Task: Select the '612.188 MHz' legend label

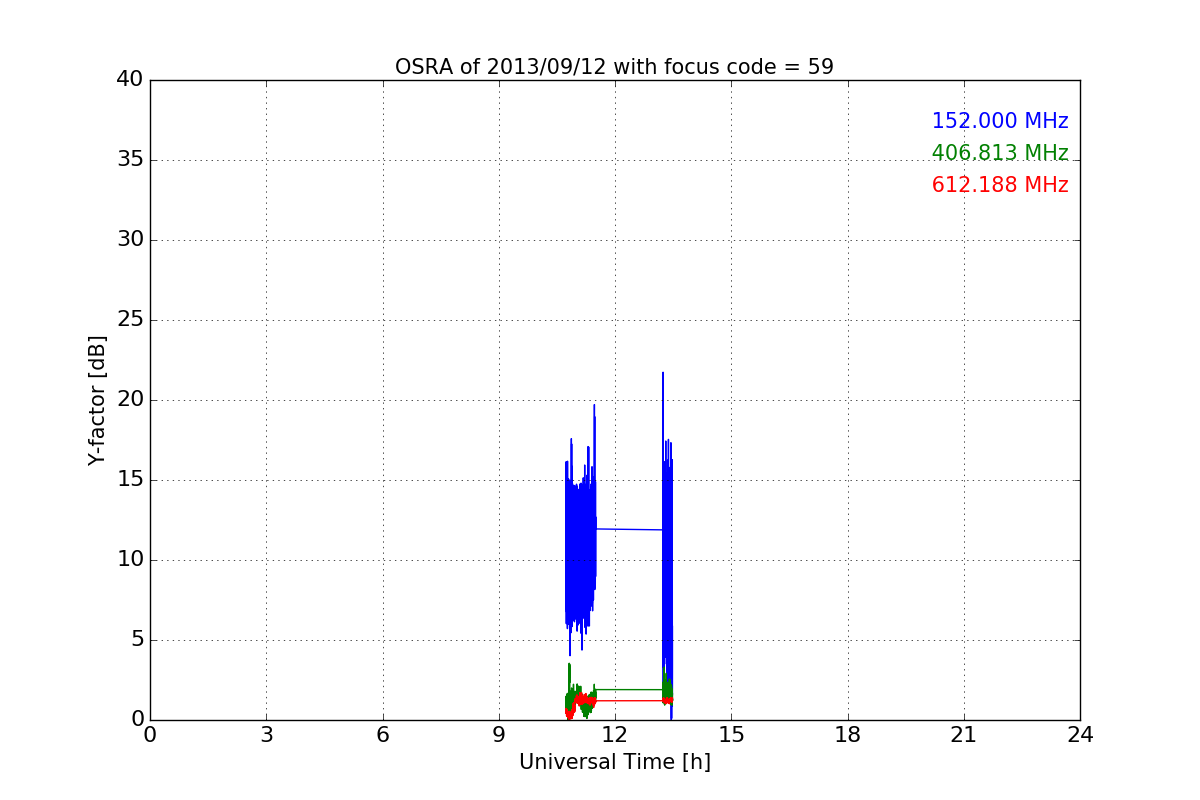Action: click(1000, 185)
